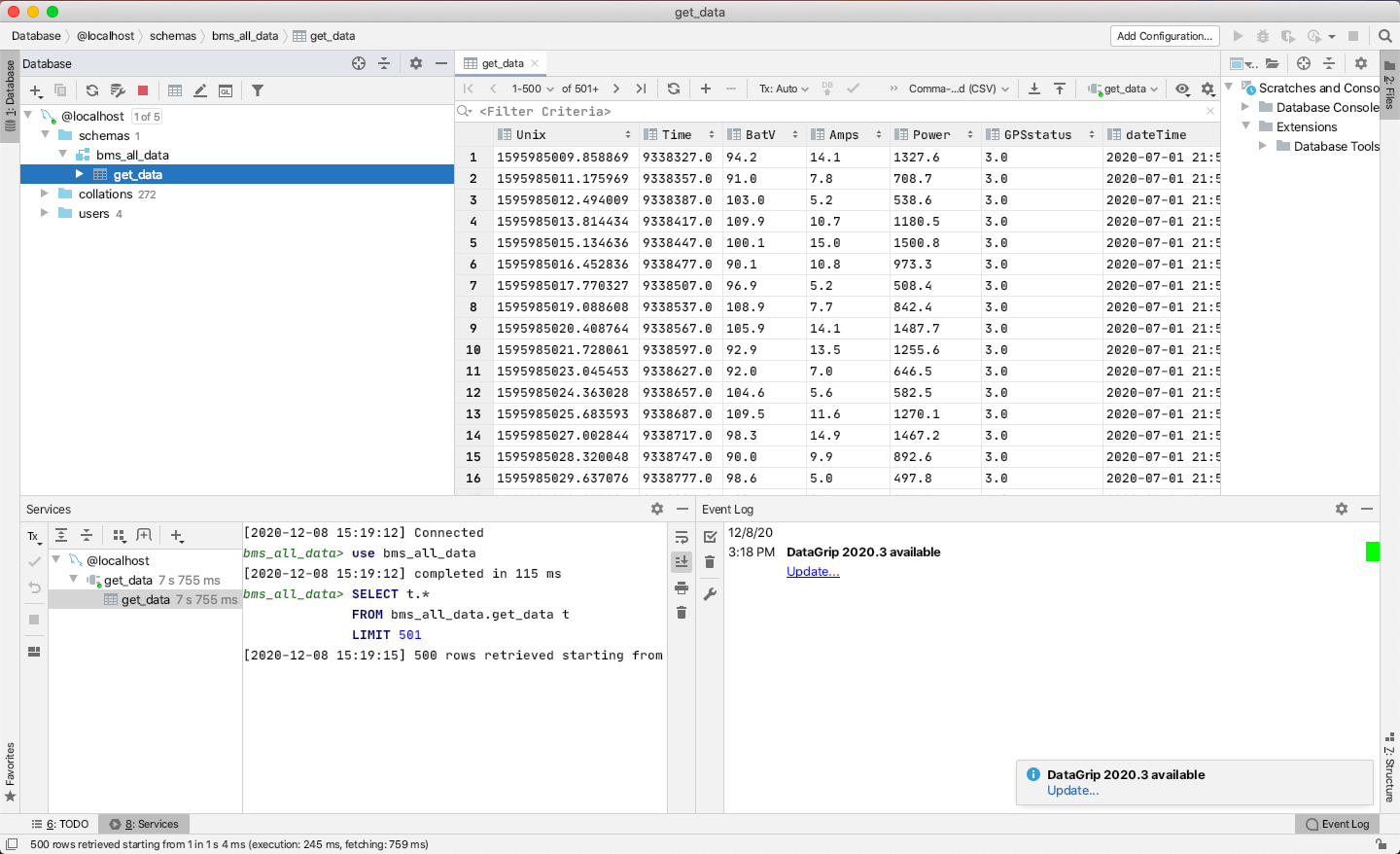Toggle scroll to end in Services output
Viewport: 1400px width, 854px height.
(x=682, y=562)
